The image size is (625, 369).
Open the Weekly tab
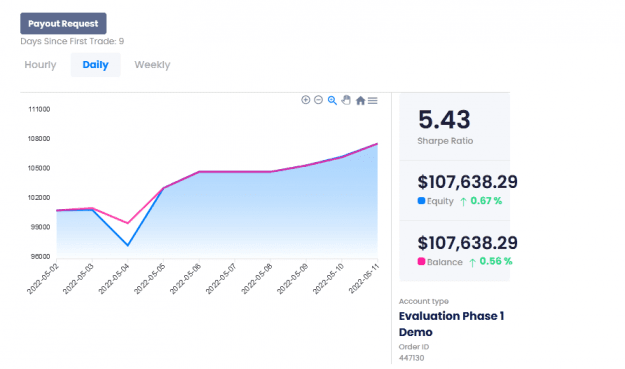[152, 65]
